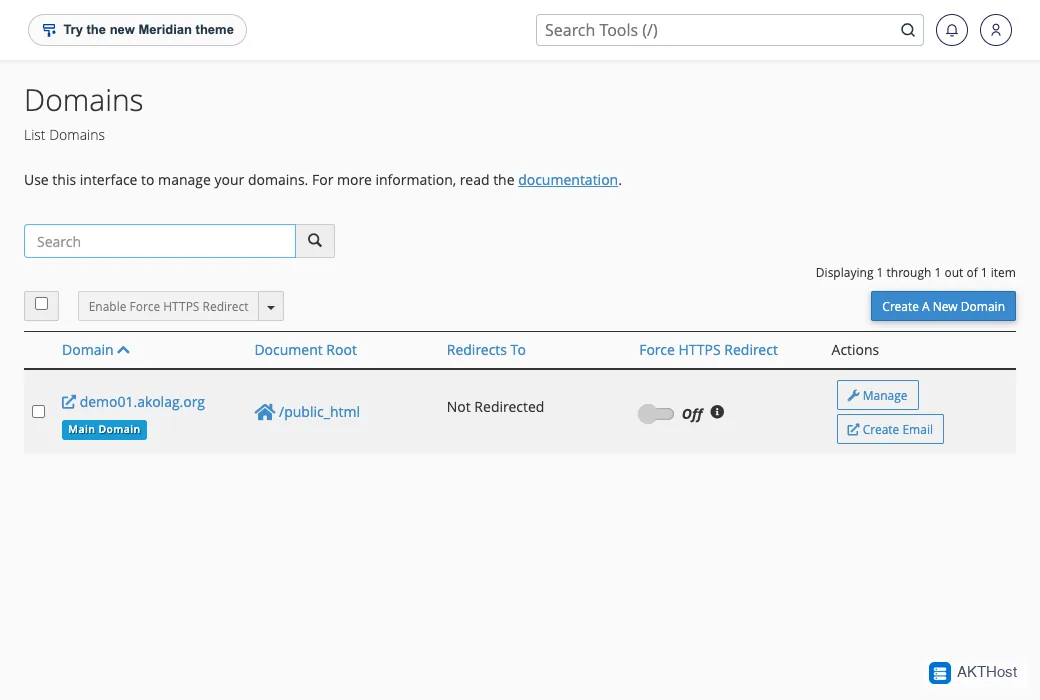The image size is (1040, 700).
Task: Click the Main Domain badge
Action: (104, 429)
